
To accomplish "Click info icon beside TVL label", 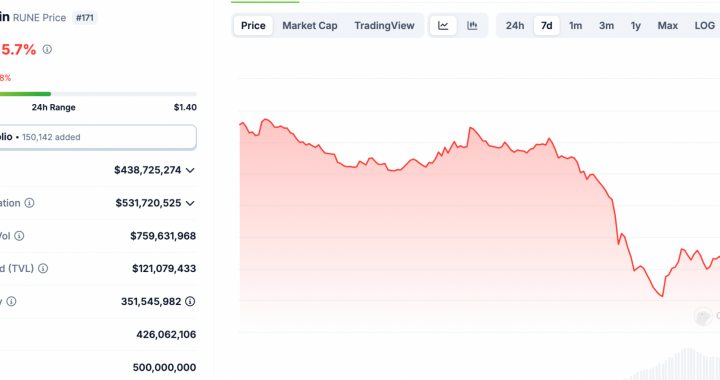I will (43, 268).
